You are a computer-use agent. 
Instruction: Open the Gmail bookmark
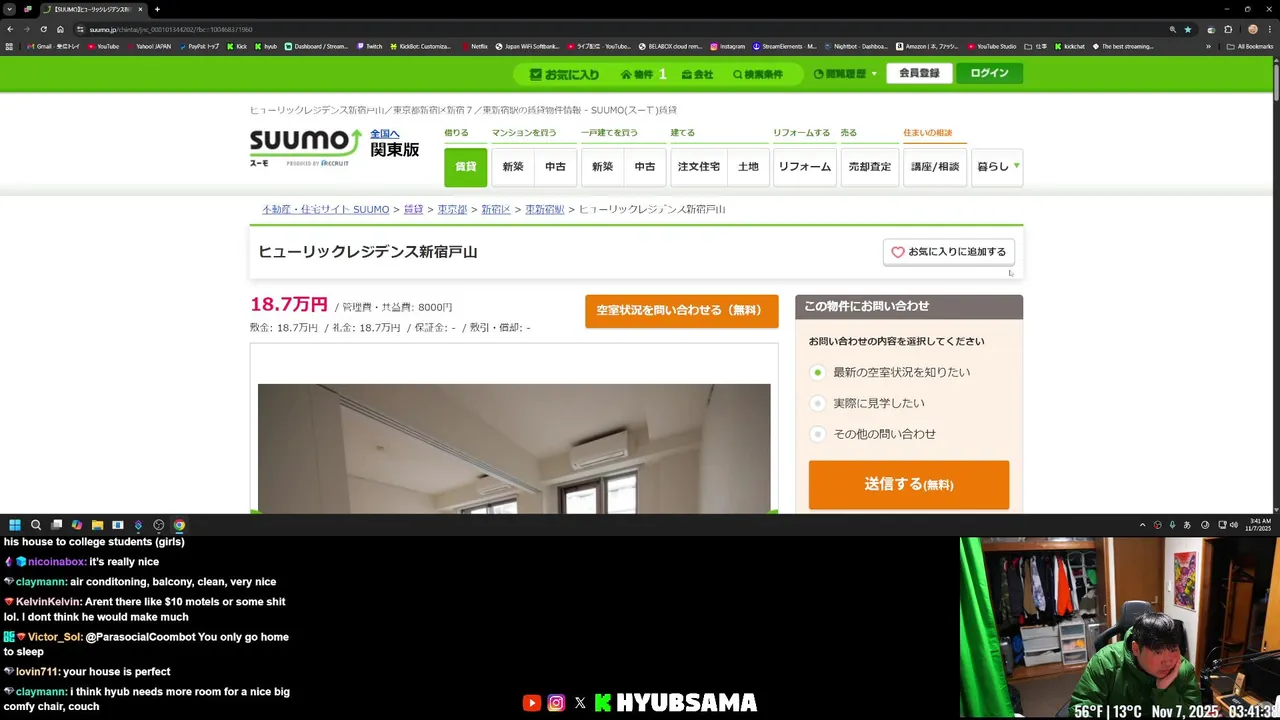pyautogui.click(x=53, y=46)
